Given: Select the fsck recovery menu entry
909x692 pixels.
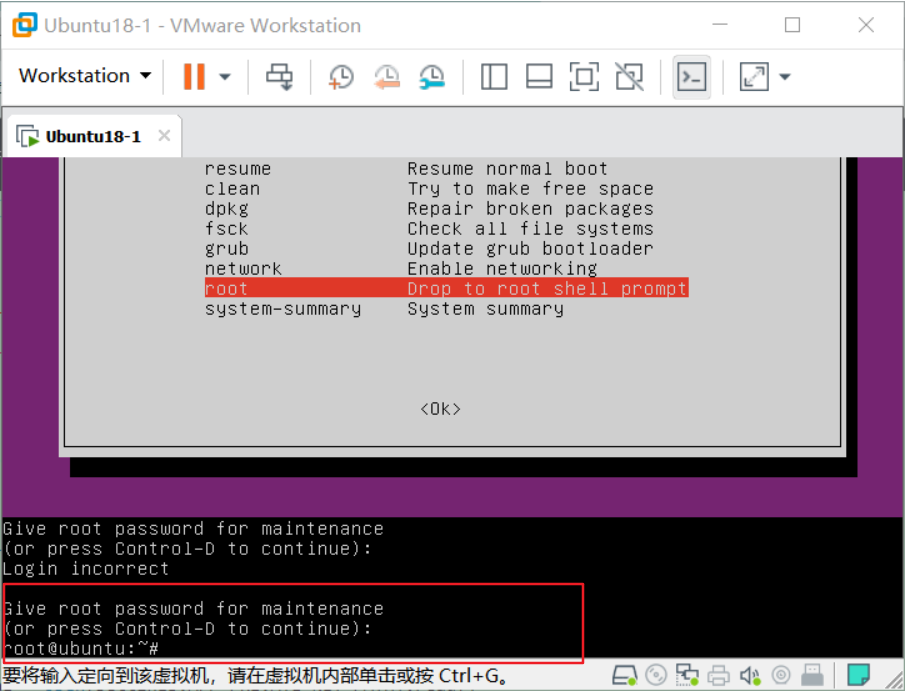Looking at the screenshot, I should pyautogui.click(x=226, y=229).
